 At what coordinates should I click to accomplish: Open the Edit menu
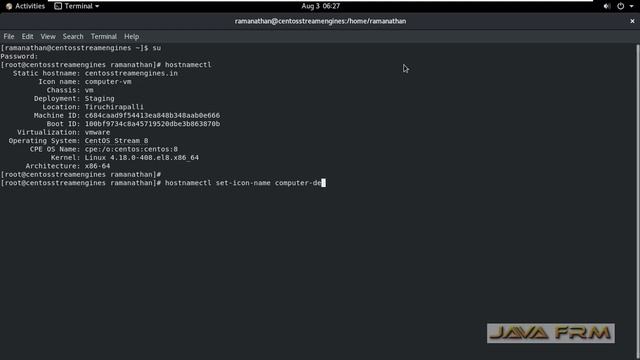(x=27, y=37)
